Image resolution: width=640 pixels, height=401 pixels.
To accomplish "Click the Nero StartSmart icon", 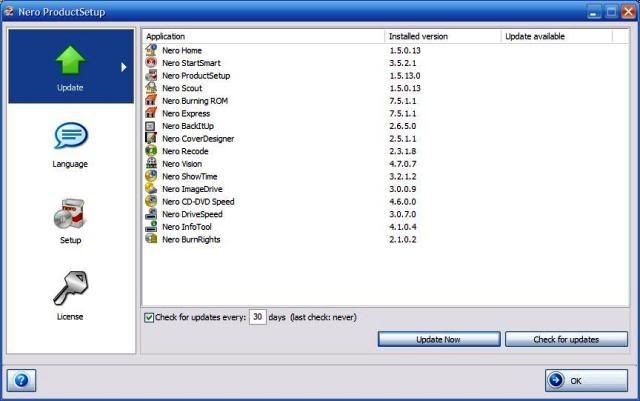I will pos(151,63).
